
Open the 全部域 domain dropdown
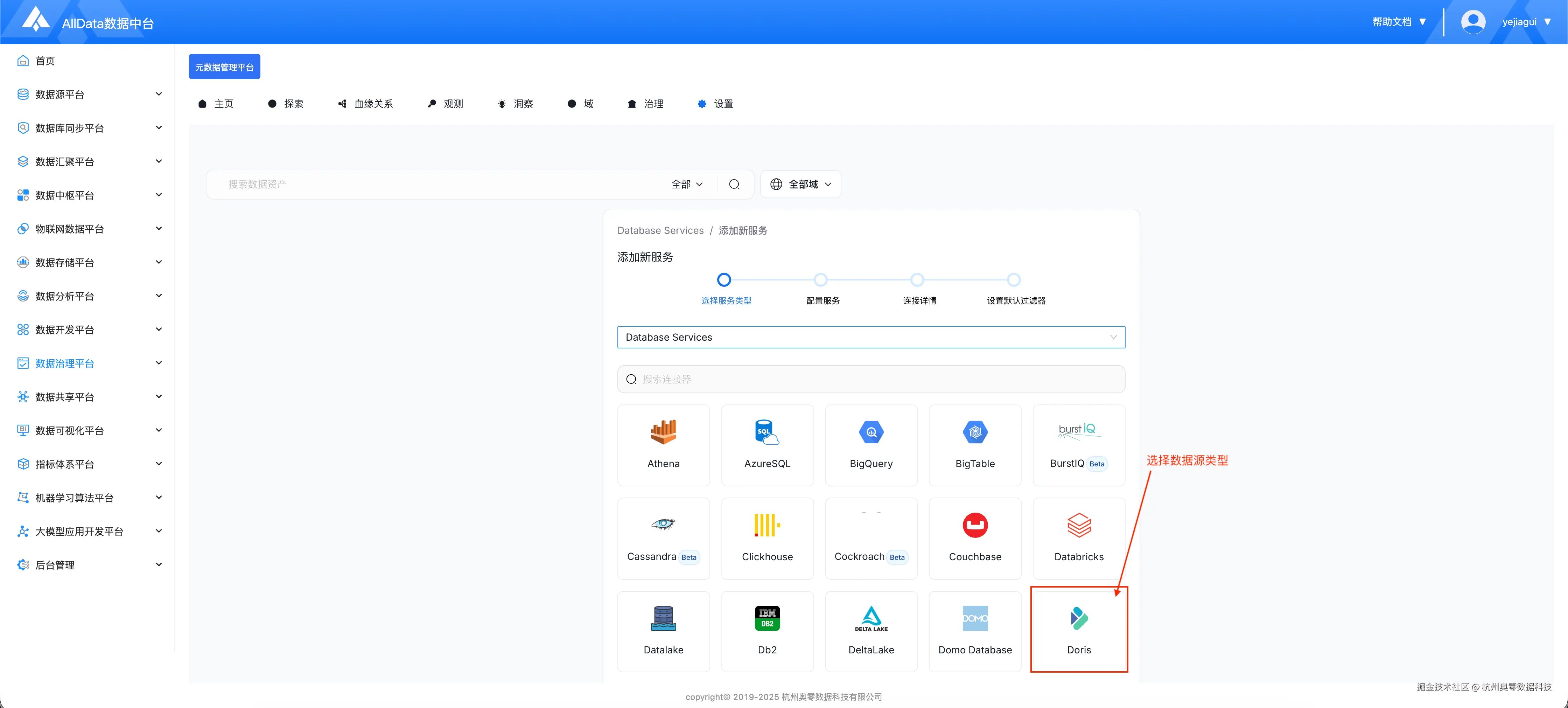[x=800, y=185]
